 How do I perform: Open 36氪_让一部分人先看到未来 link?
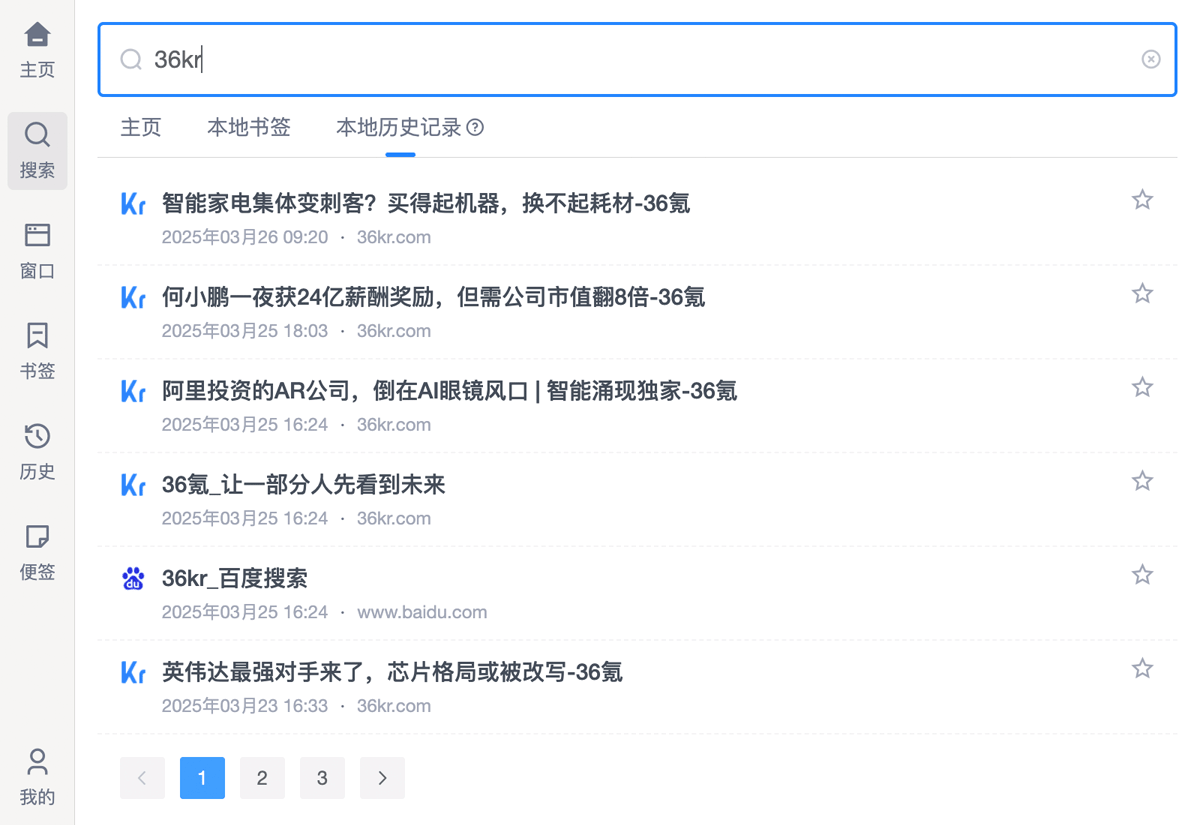coord(303,484)
